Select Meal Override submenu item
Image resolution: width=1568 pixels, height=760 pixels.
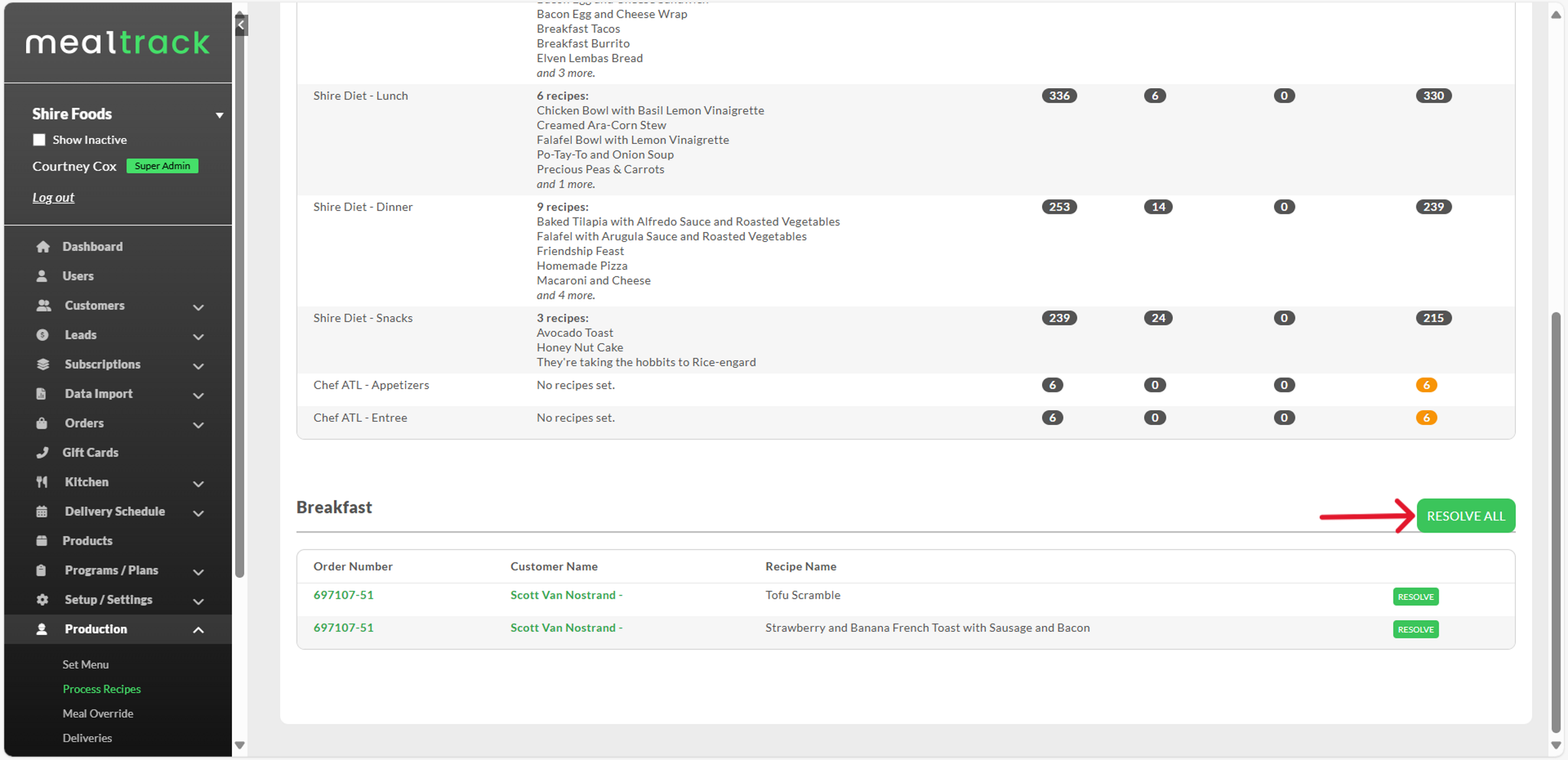pyautogui.click(x=98, y=713)
